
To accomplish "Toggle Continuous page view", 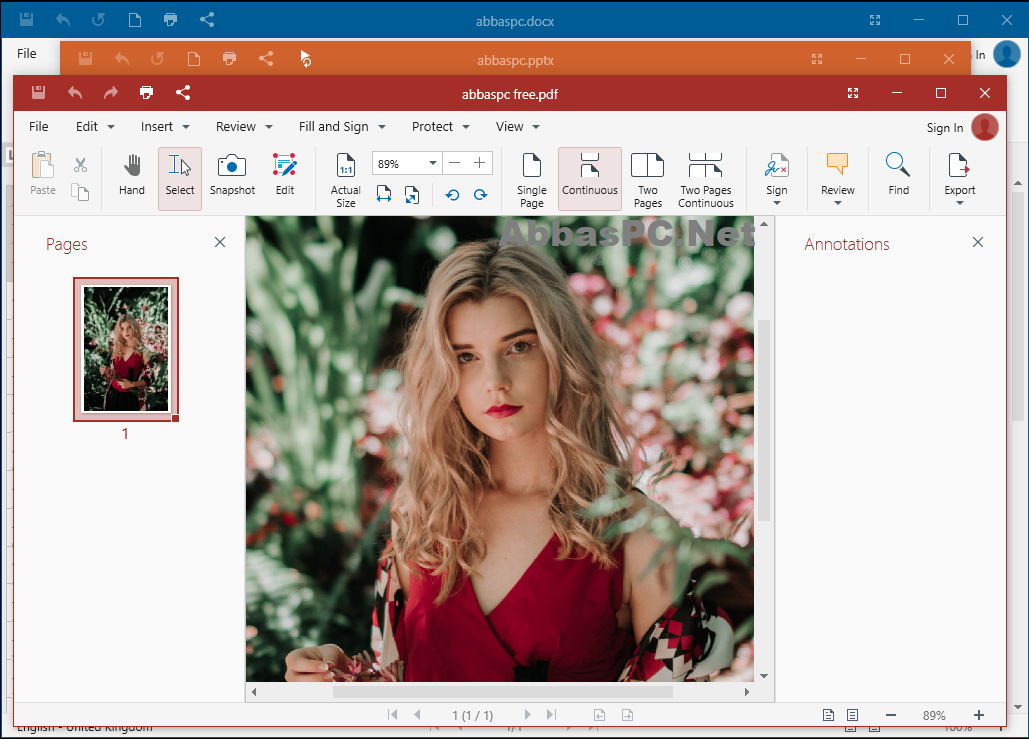I will coord(590,179).
